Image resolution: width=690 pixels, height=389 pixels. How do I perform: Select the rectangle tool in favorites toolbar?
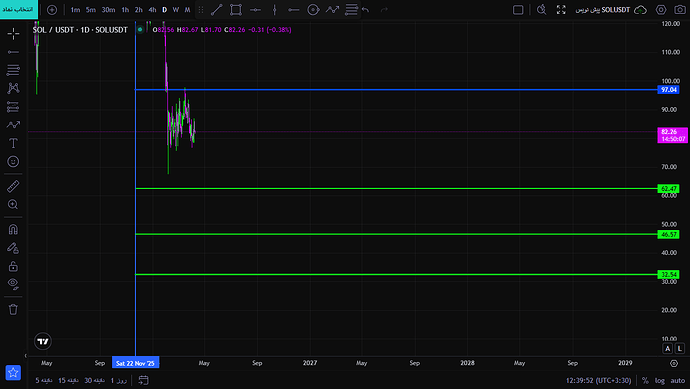click(x=236, y=10)
